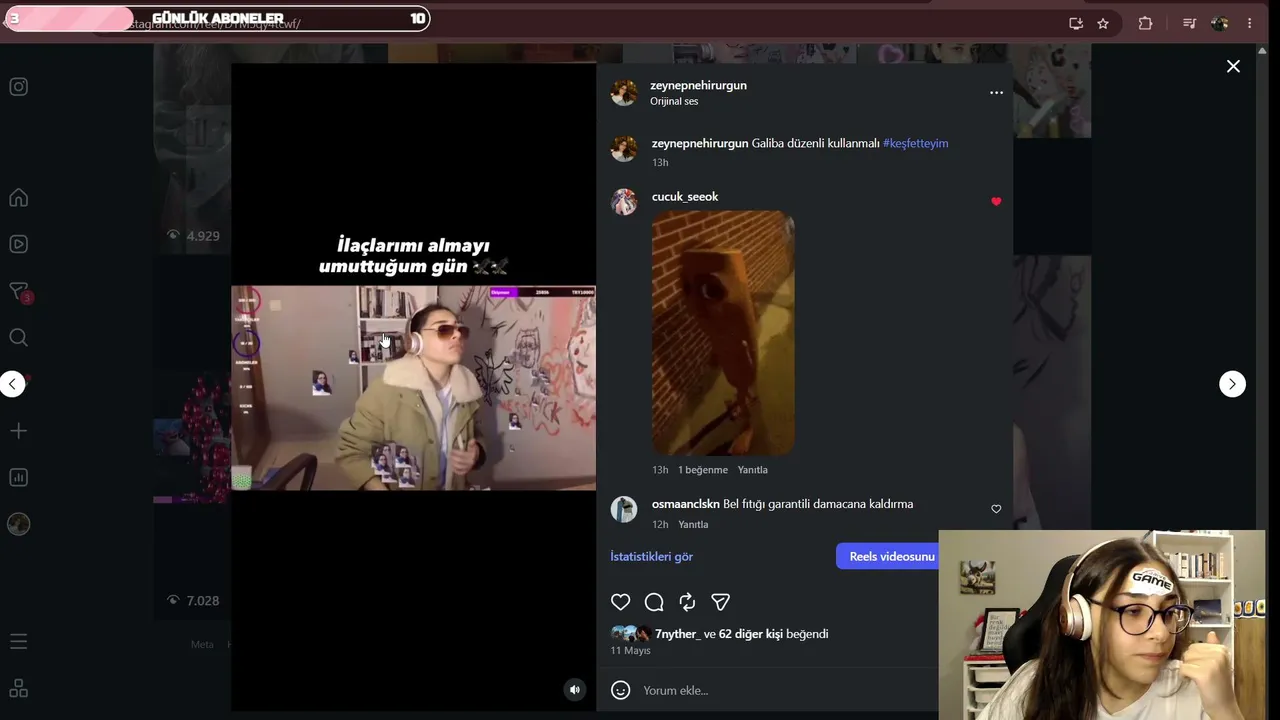Click the Create plus icon in sidebar
The image size is (1280, 720).
[x=18, y=431]
